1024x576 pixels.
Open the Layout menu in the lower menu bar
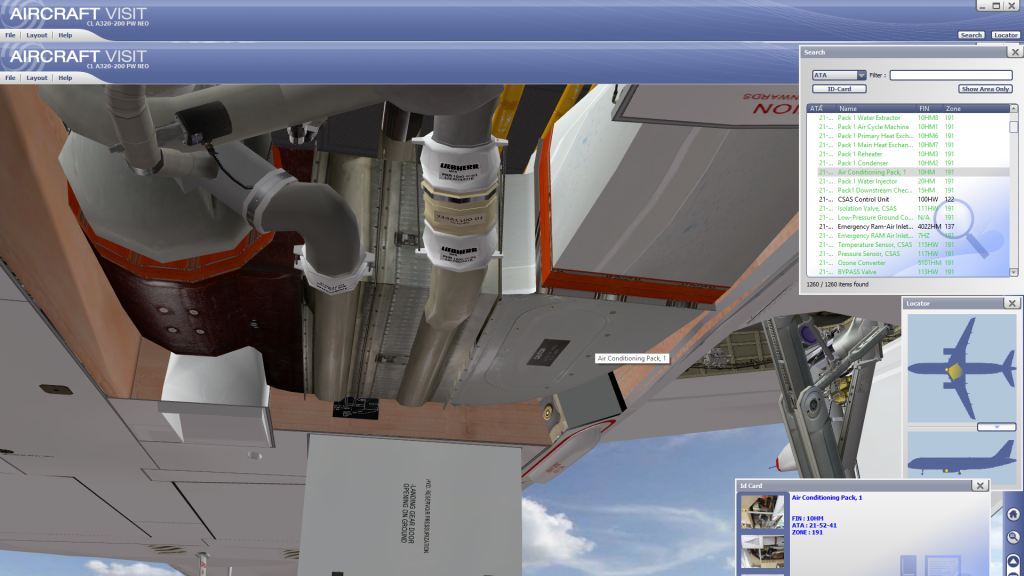pyautogui.click(x=37, y=78)
